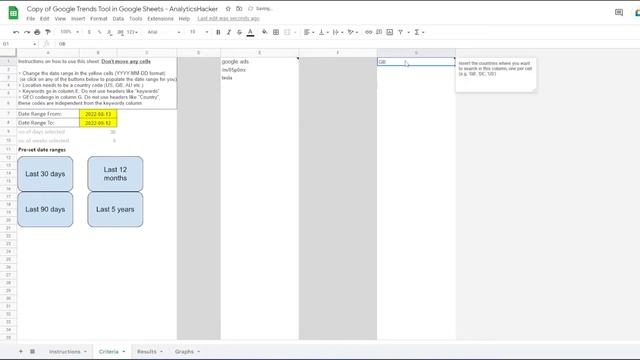Open the Horizontal align dropdown
The height and width of the screenshot is (360, 640).
pyautogui.click(x=309, y=32)
